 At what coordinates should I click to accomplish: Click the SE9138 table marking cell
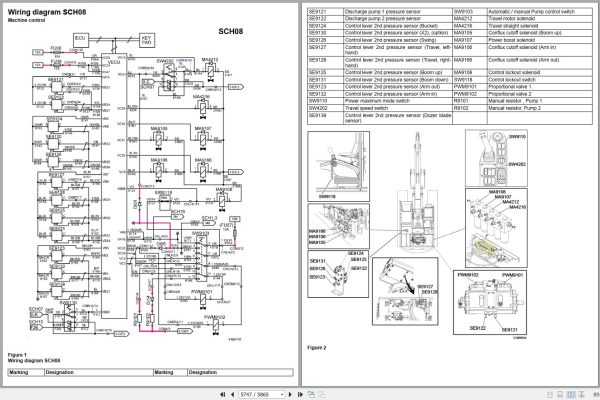click(325, 118)
